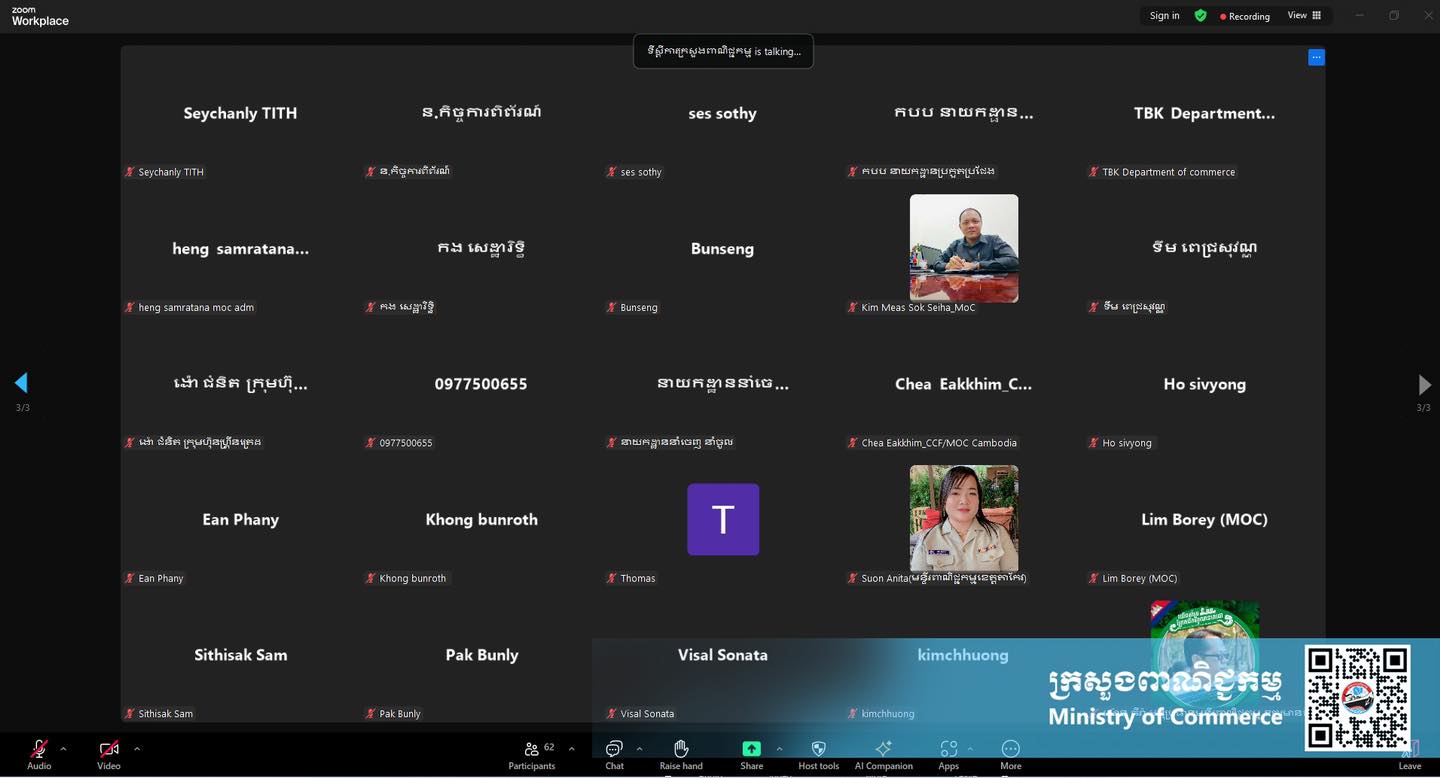Open the blue gallery options ellipsis button
This screenshot has height=778, width=1440.
[1316, 57]
